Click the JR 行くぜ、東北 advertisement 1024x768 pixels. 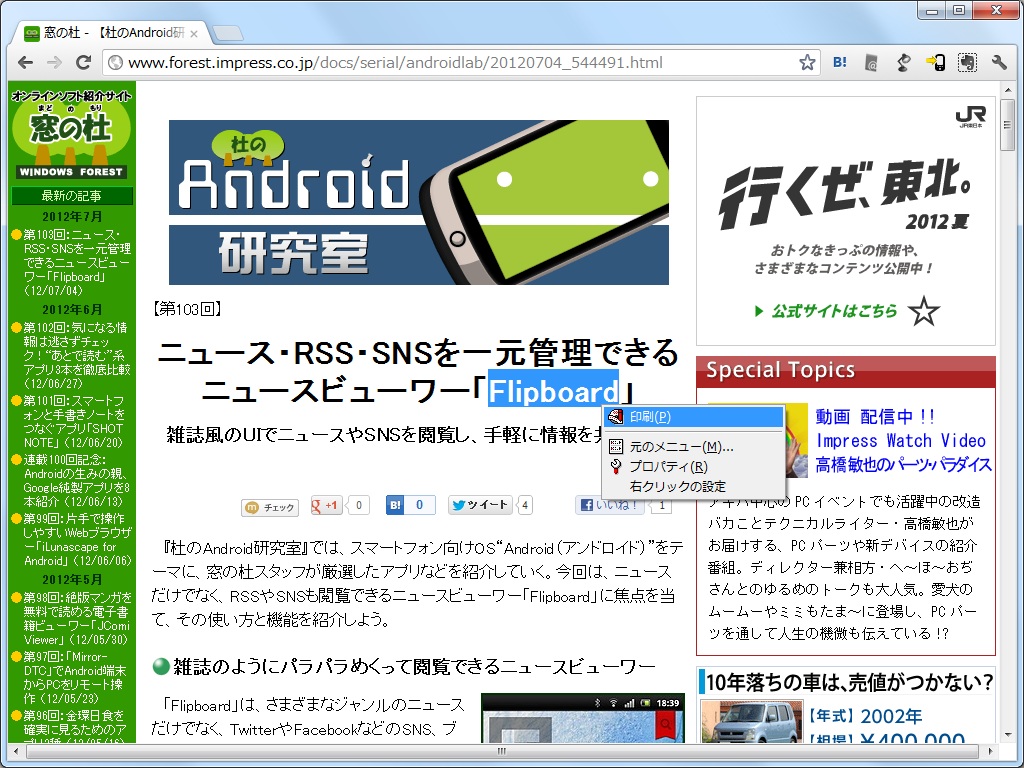(x=846, y=221)
